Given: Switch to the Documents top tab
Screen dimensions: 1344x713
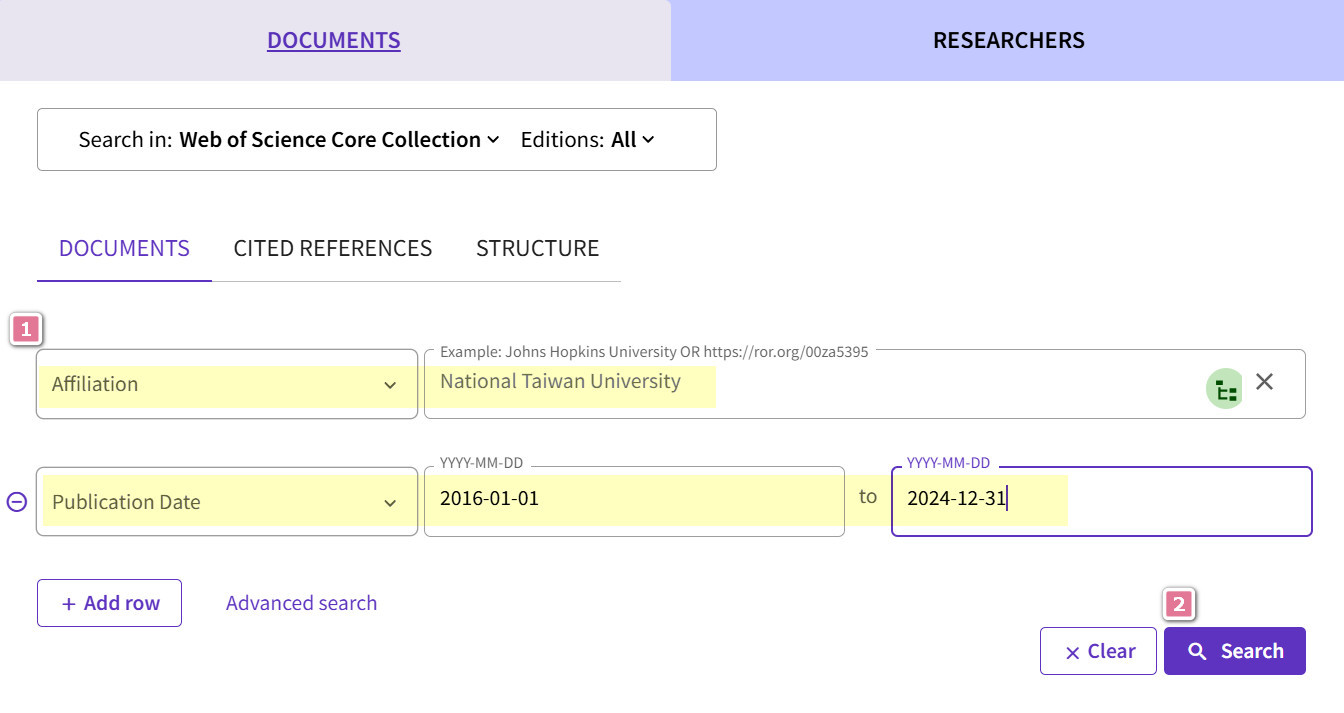Looking at the screenshot, I should click(x=334, y=40).
